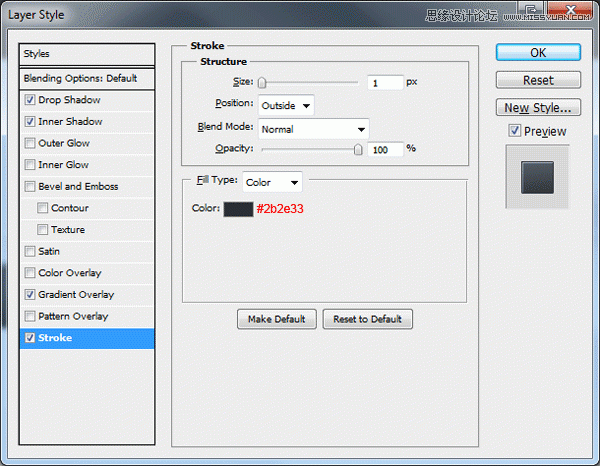Click the Opacity slider handle
This screenshot has height=466, width=600.
358,149
